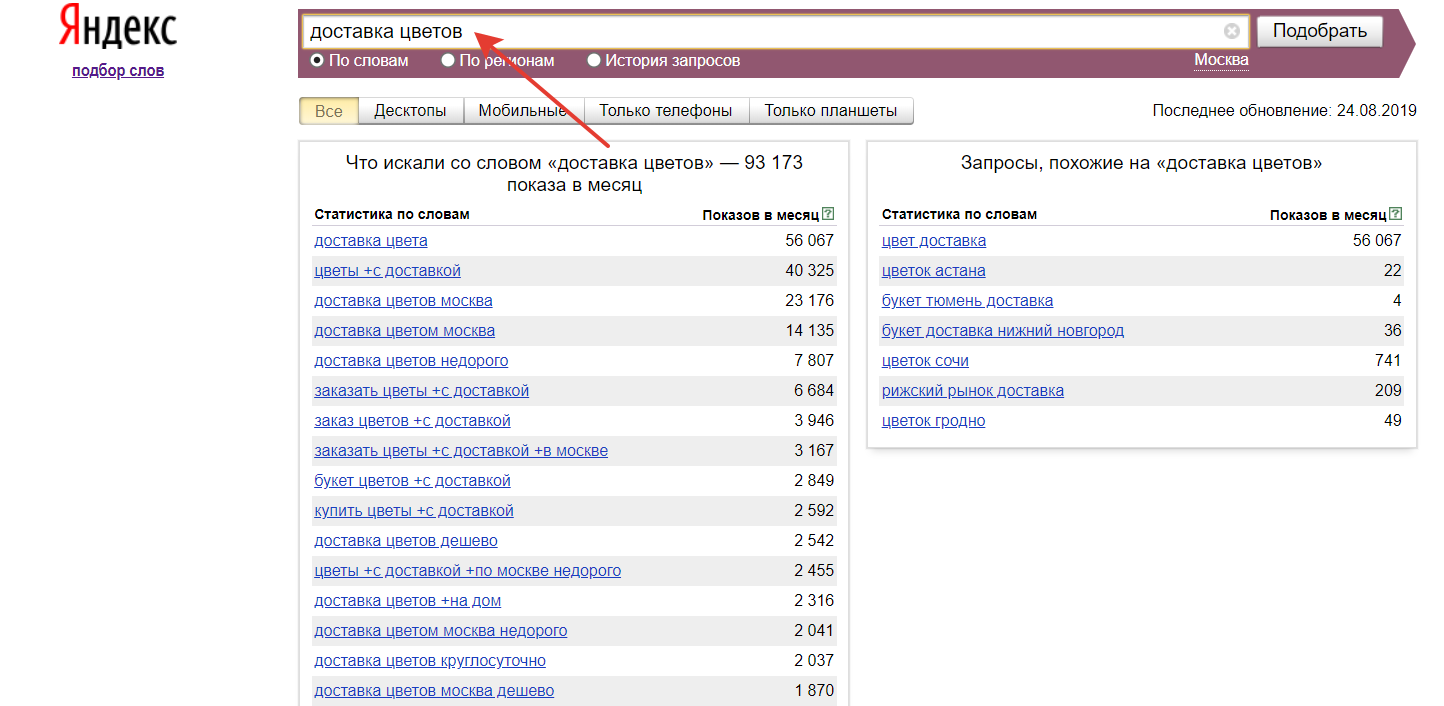Viewport: 1444px width, 706px height.
Task: Click the Яндекс logo
Action: tap(118, 27)
